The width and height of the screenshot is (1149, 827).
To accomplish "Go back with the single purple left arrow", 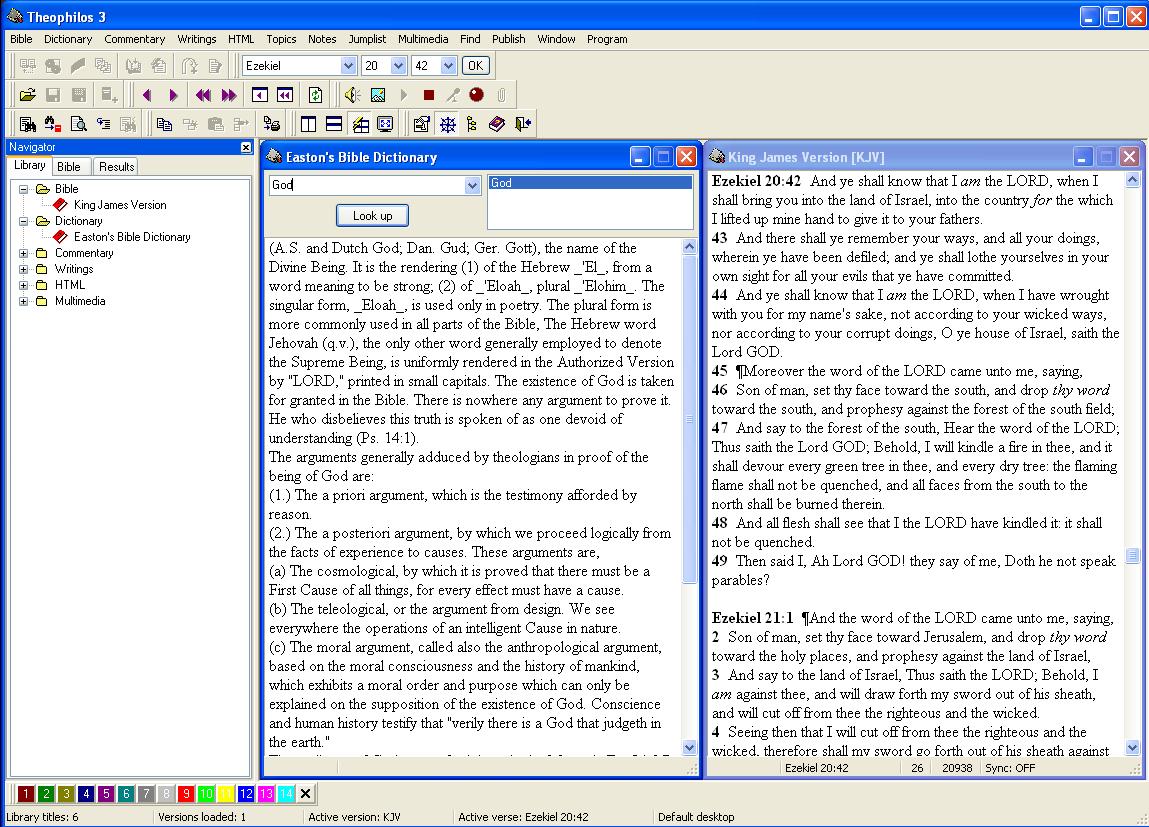I will [147, 94].
